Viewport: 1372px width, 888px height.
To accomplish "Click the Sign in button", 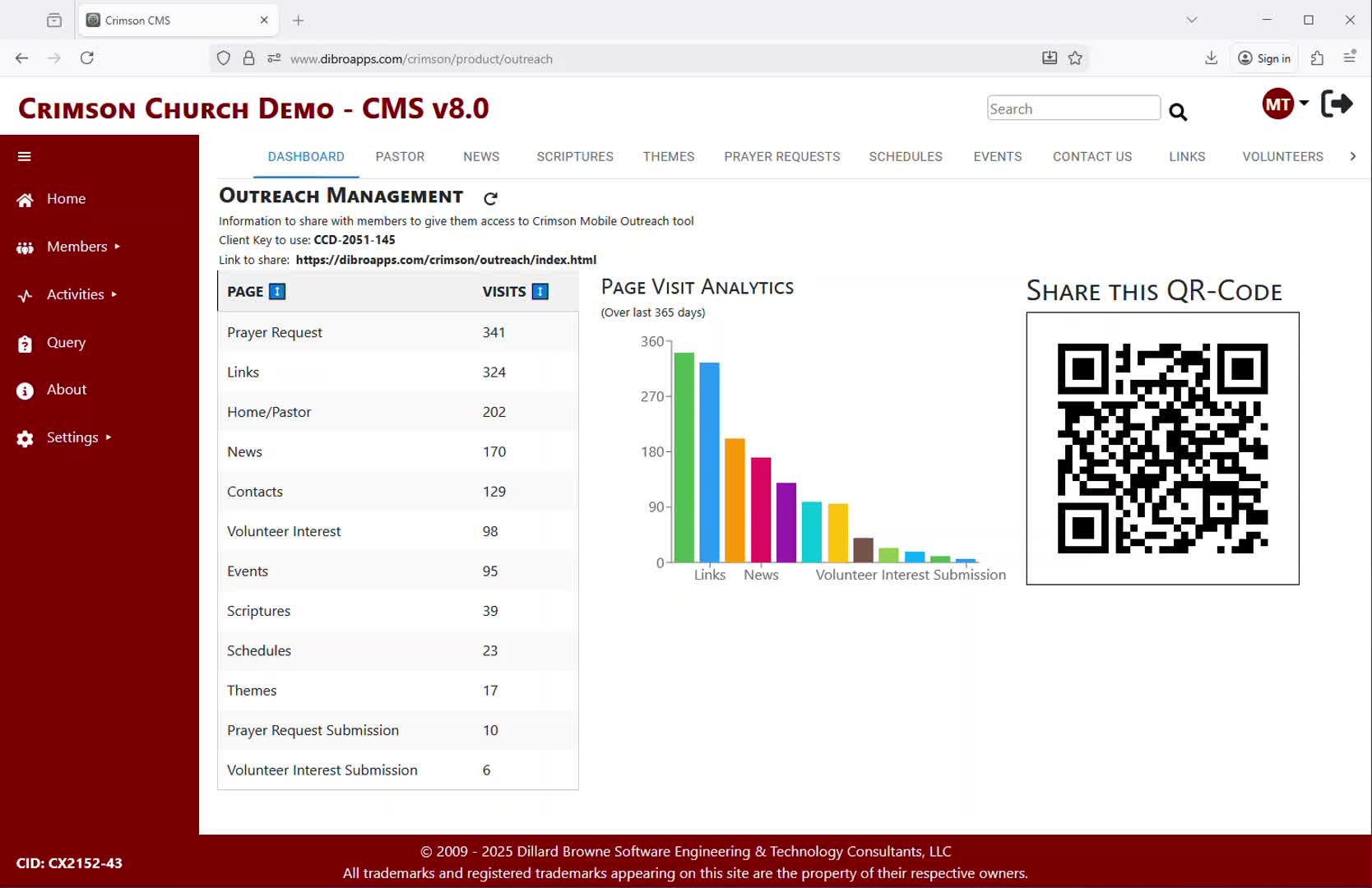I will click(1264, 58).
